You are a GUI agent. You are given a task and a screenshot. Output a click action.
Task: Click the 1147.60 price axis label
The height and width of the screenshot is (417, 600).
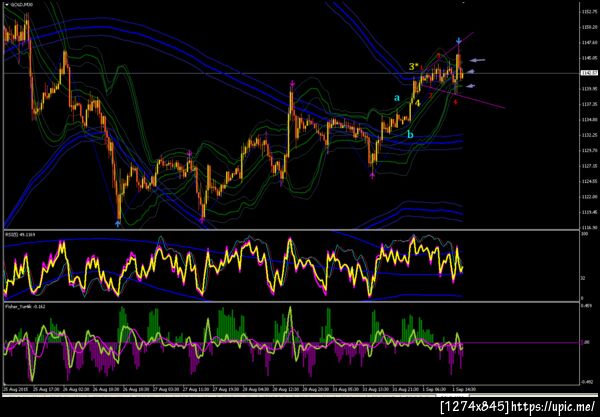(x=589, y=42)
